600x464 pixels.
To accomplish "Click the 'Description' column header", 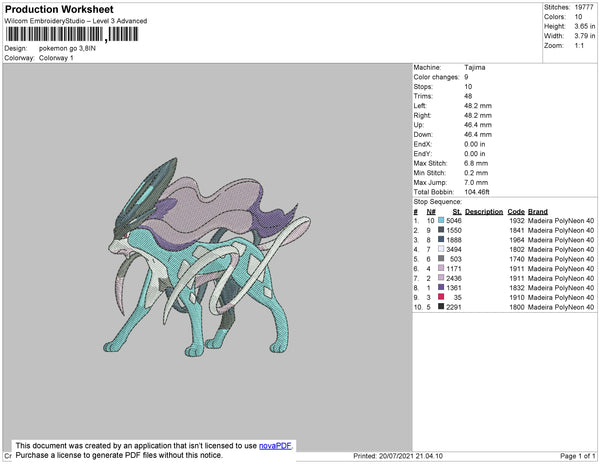I will tap(484, 212).
